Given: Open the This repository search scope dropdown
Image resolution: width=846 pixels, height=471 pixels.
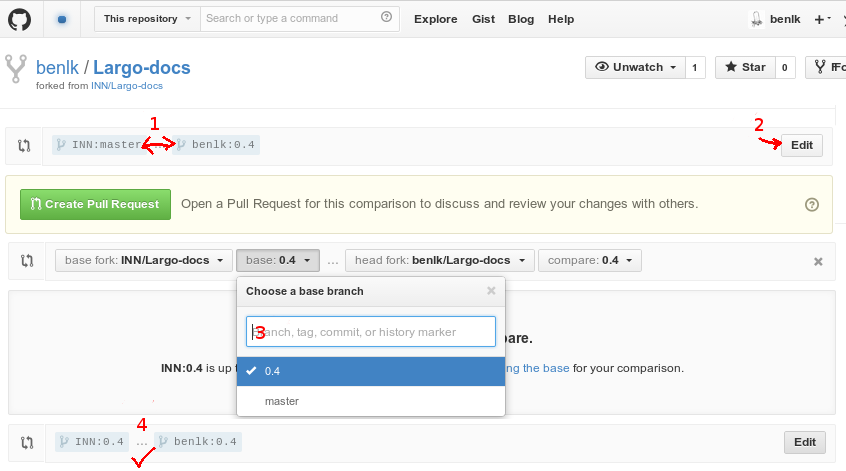Looking at the screenshot, I should (x=147, y=19).
